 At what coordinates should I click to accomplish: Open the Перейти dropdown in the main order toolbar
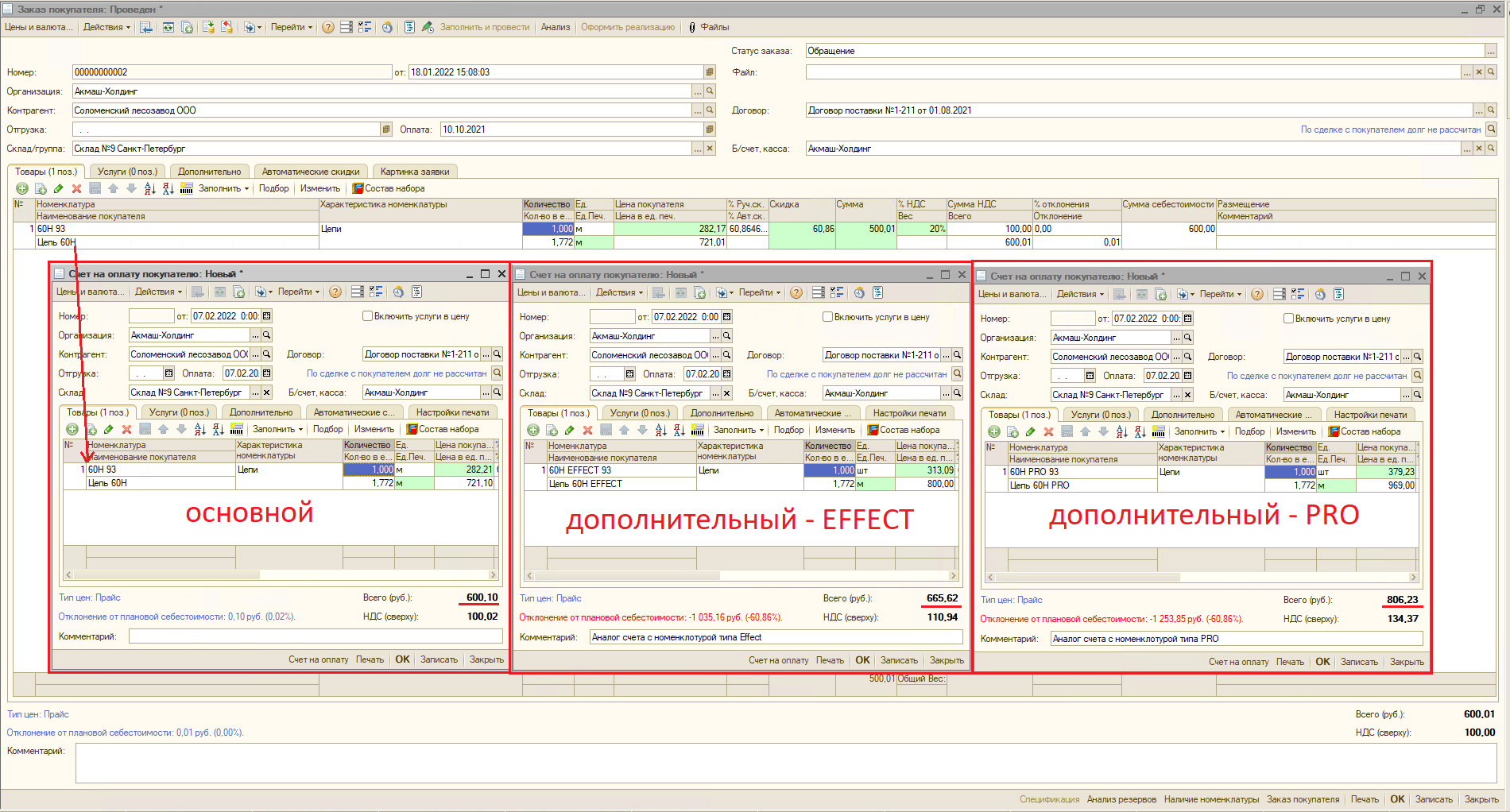click(x=292, y=27)
